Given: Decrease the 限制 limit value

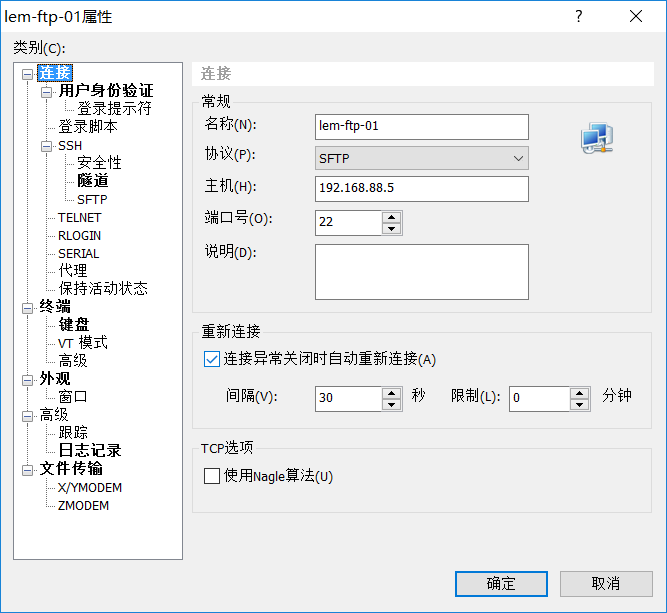Looking at the screenshot, I should point(579,405).
